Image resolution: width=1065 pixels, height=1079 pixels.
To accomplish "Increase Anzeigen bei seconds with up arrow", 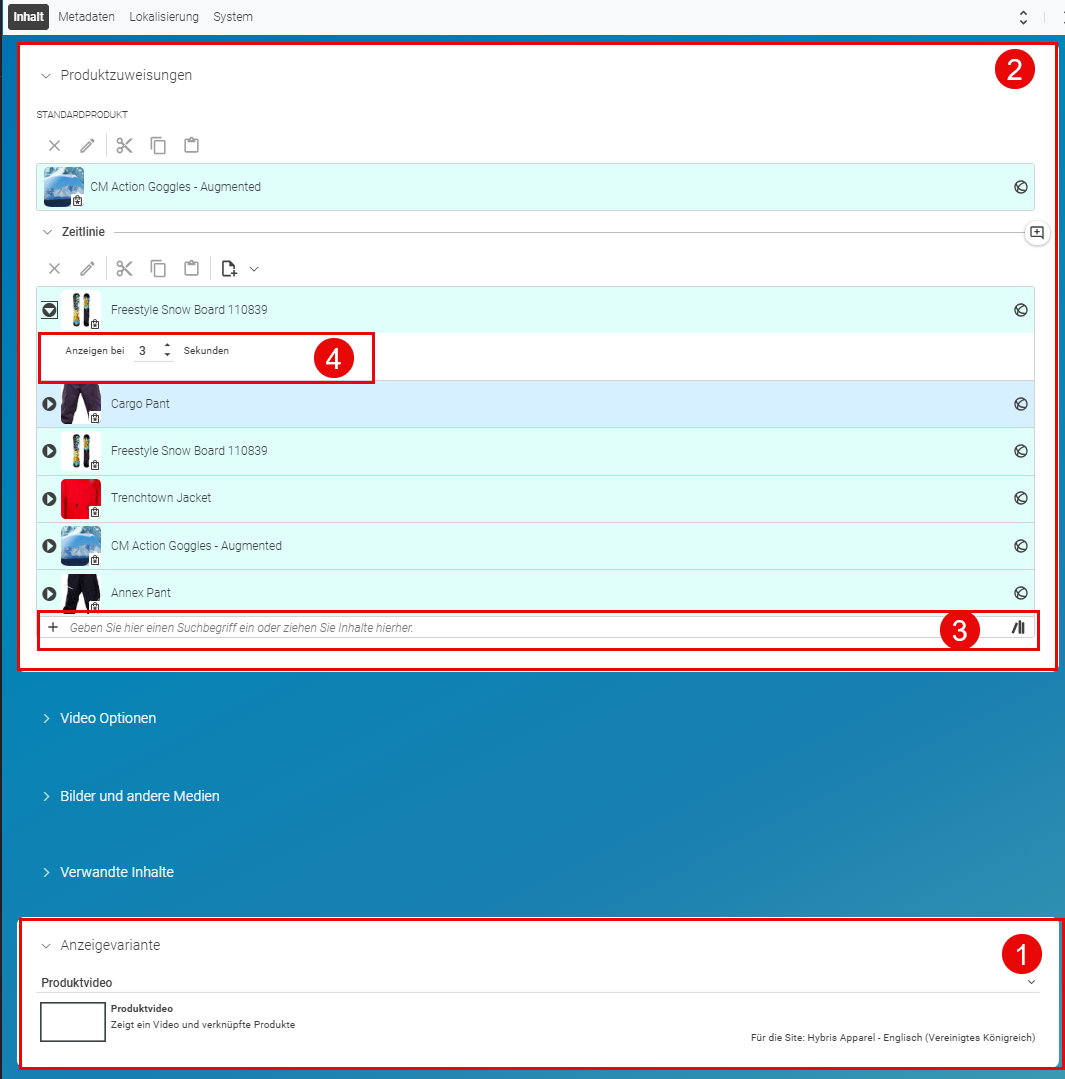I will point(167,345).
